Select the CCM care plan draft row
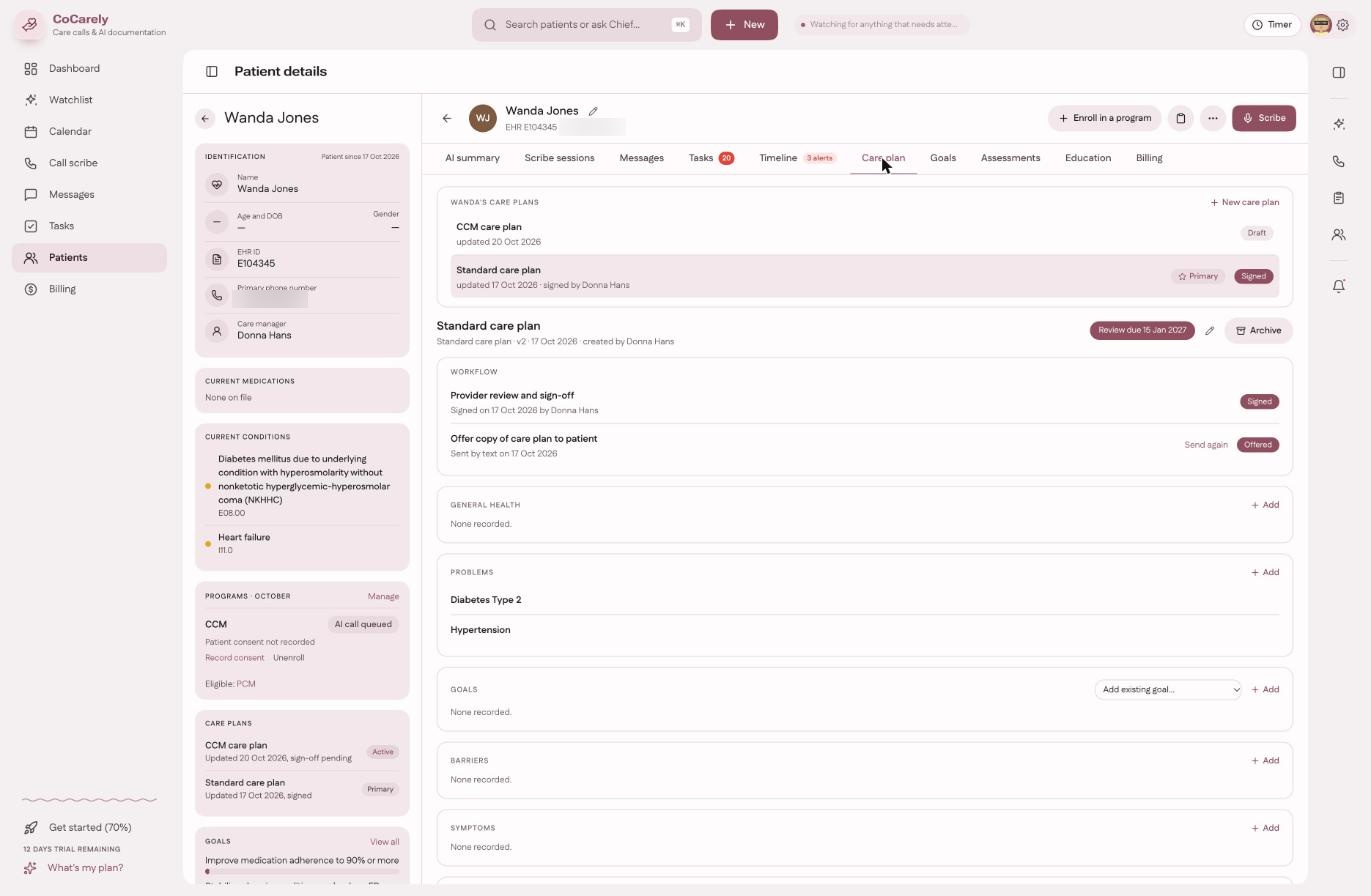This screenshot has height=896, width=1371. [864, 234]
